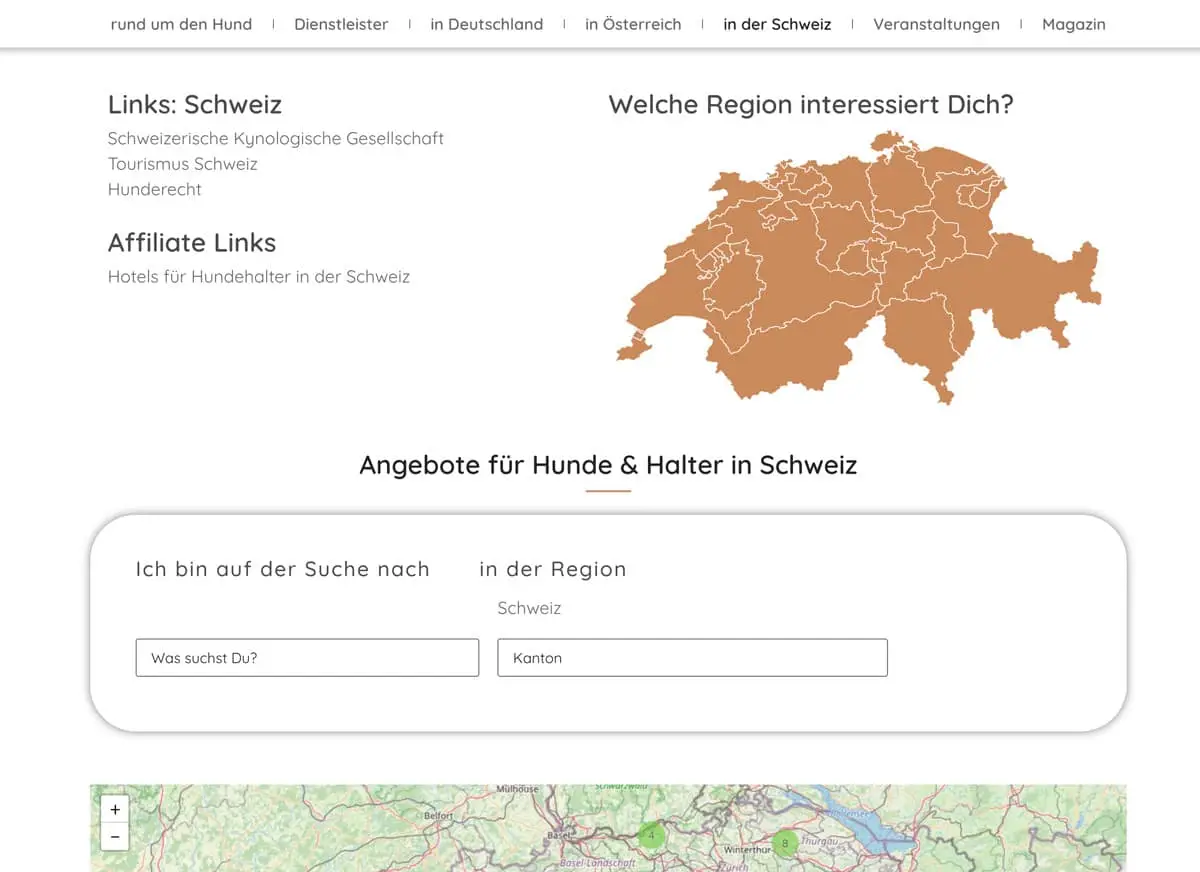Zoom out the map with minus button
The image size is (1200, 872).
coord(115,837)
